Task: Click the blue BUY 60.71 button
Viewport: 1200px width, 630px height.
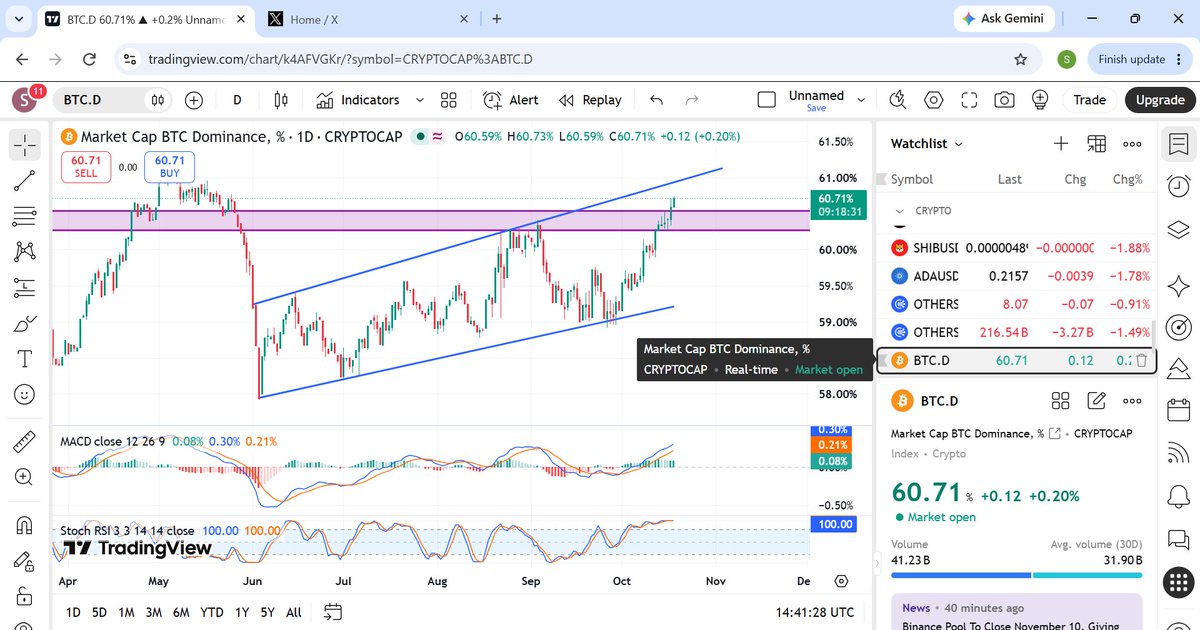Action: 170,167
